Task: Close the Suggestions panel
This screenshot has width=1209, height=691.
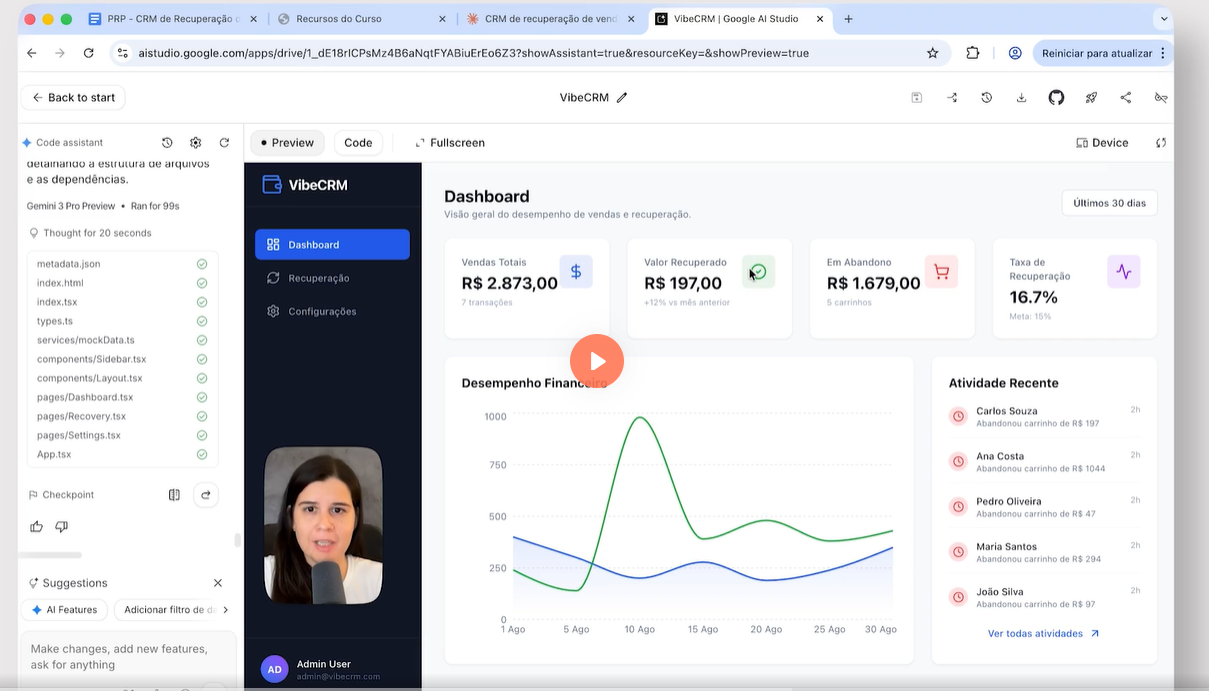Action: pyautogui.click(x=218, y=583)
